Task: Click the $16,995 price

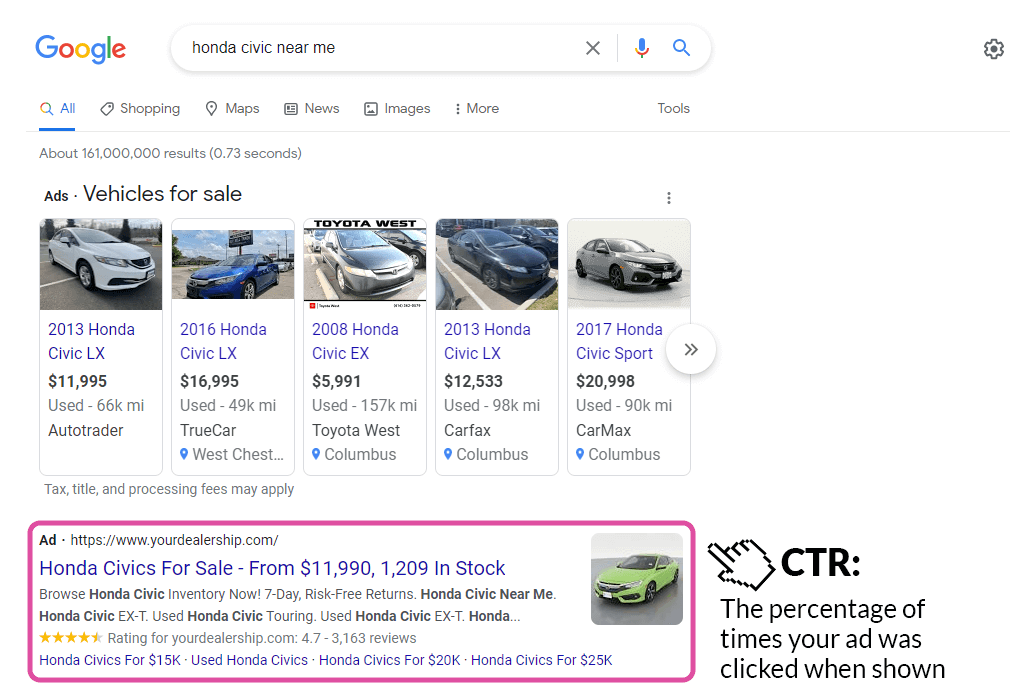Action: (210, 381)
